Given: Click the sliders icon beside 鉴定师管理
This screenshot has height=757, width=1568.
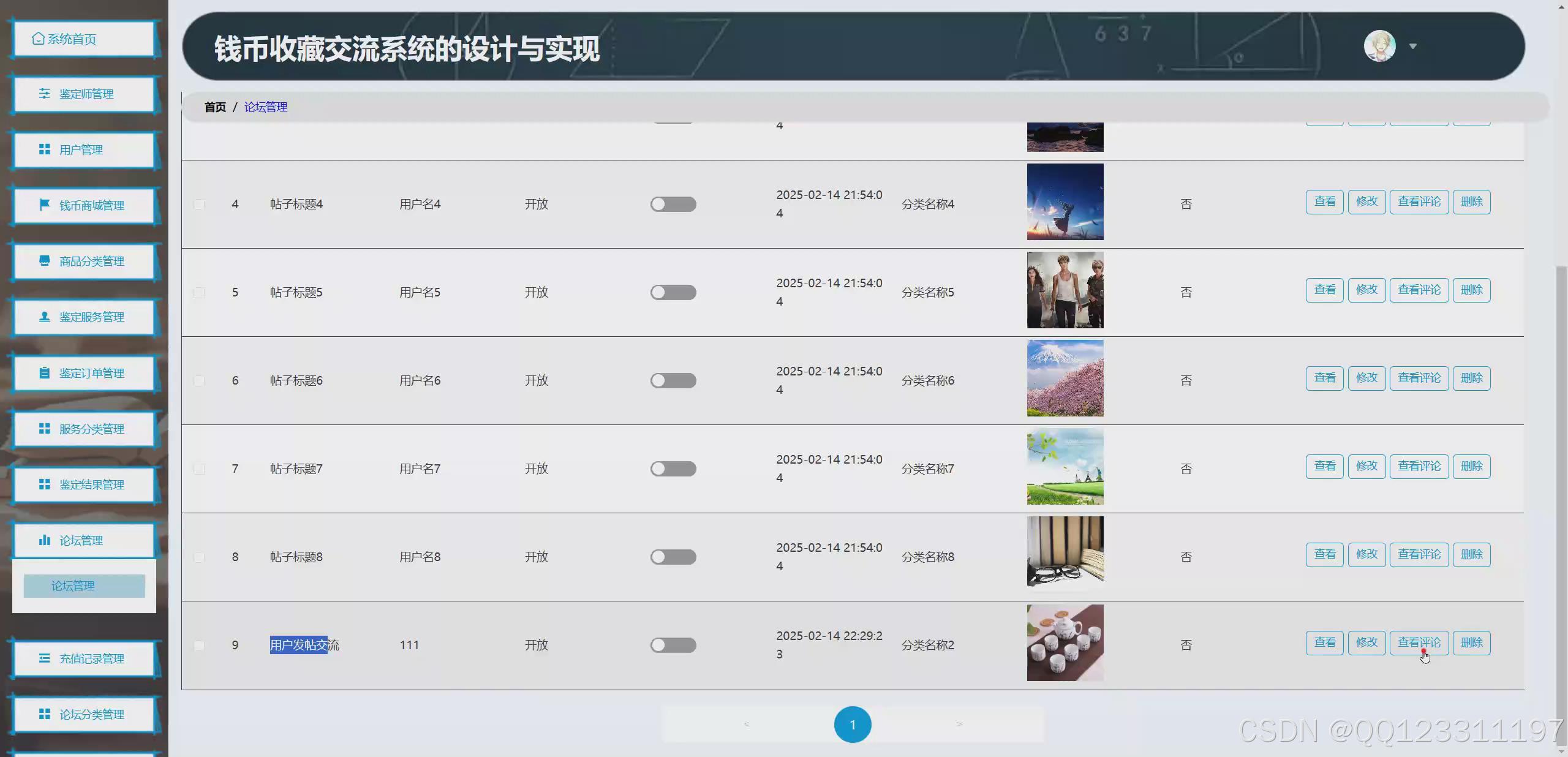Looking at the screenshot, I should (x=45, y=94).
